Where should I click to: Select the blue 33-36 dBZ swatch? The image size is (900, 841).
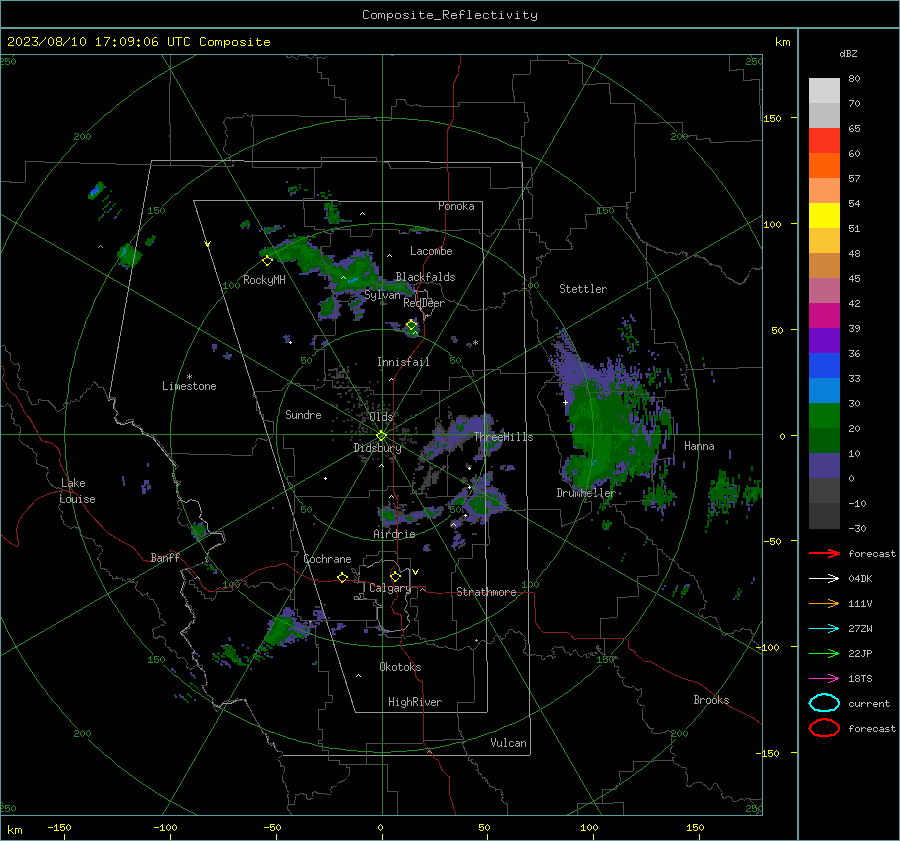[x=824, y=366]
